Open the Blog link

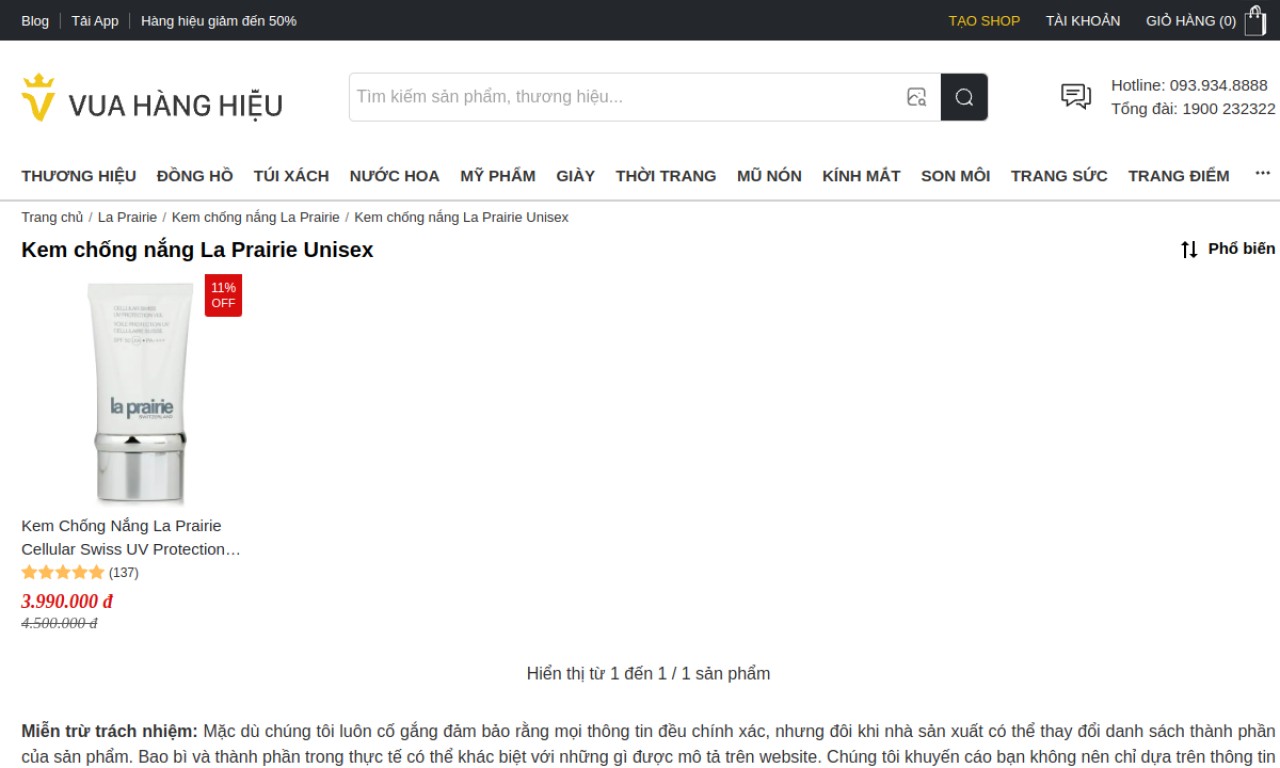coord(35,20)
